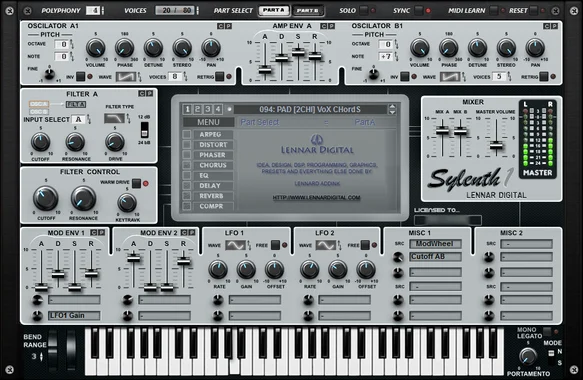This screenshot has height=380, width=583.
Task: Change the LFO 2 wave selector
Action: (326, 245)
